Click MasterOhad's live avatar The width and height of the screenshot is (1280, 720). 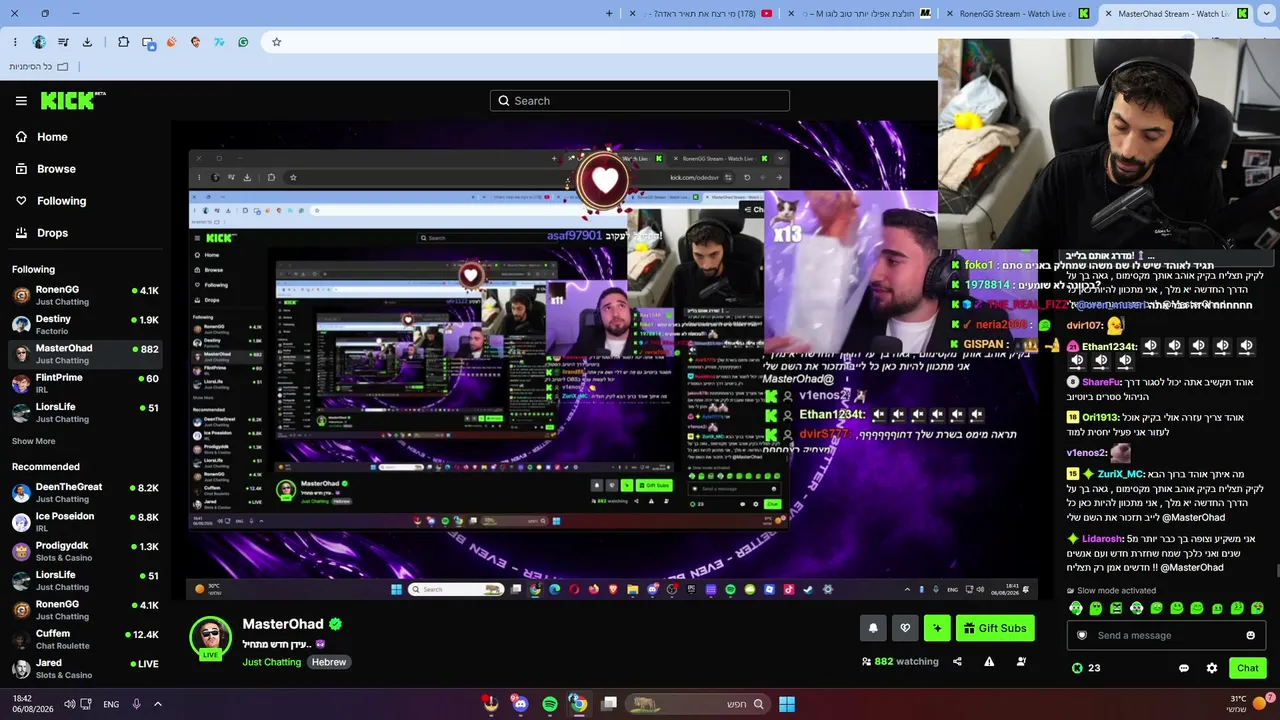(x=210, y=638)
